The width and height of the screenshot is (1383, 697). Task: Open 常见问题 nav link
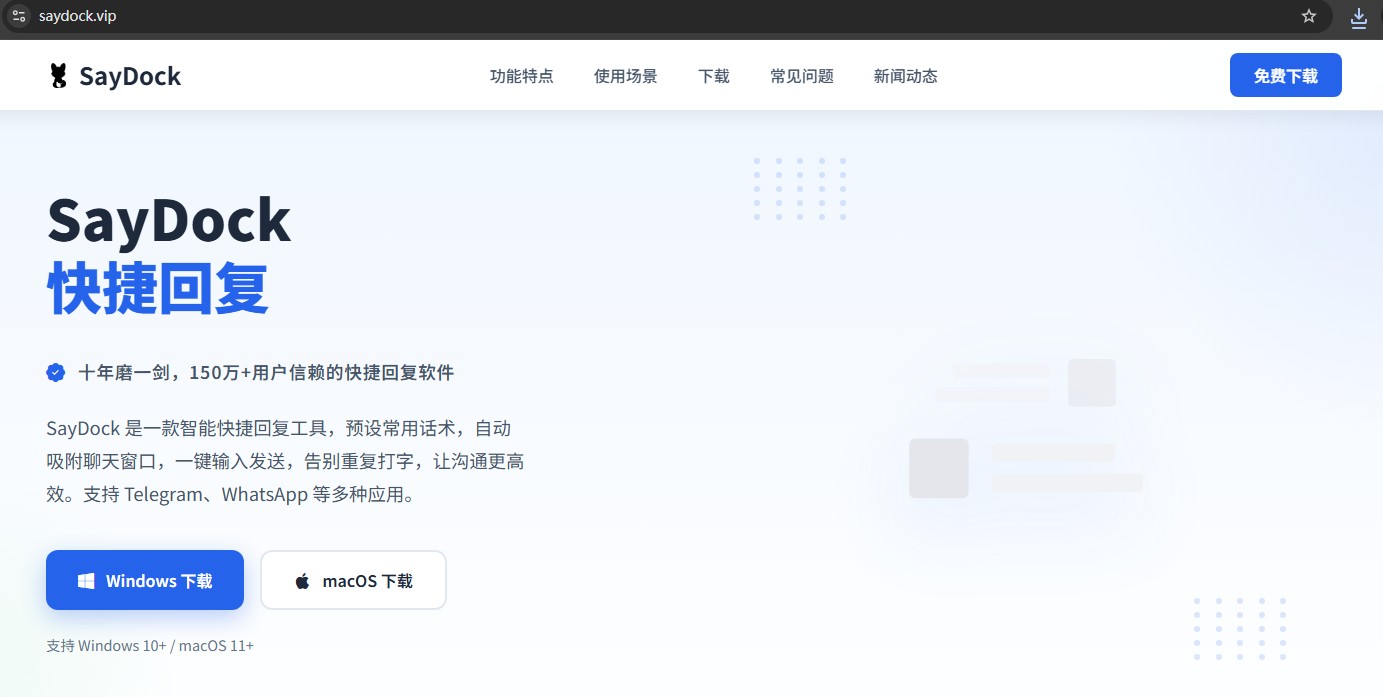pyautogui.click(x=802, y=76)
